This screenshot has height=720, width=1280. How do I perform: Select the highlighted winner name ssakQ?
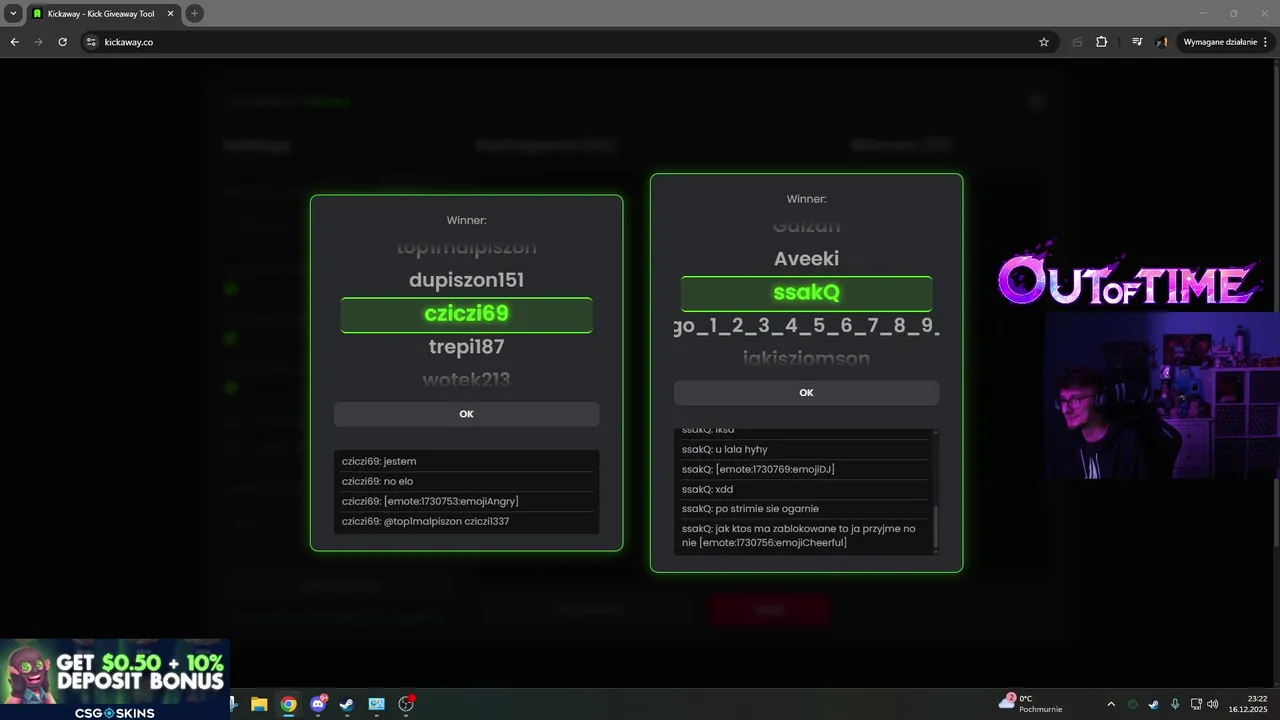(x=806, y=293)
